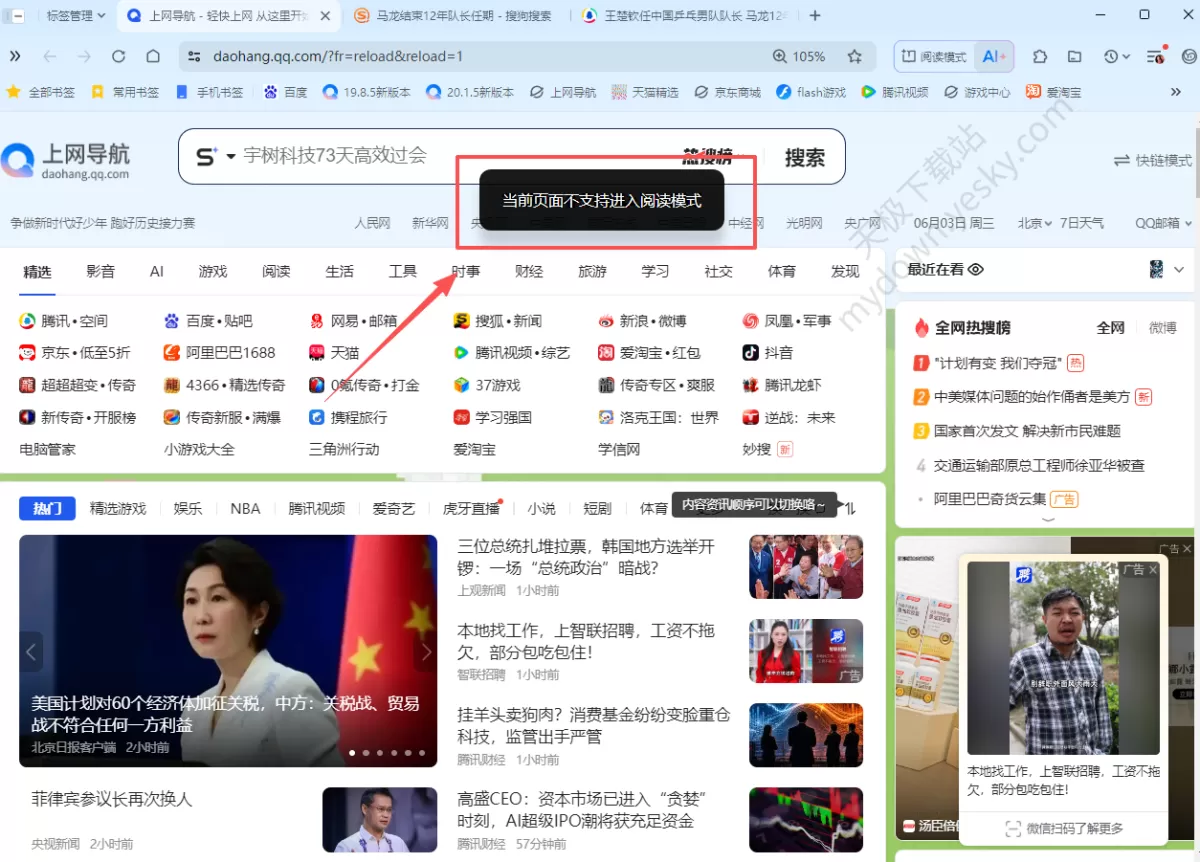Open the 光明网 link
Image resolution: width=1200 pixels, height=862 pixels.
tap(804, 223)
